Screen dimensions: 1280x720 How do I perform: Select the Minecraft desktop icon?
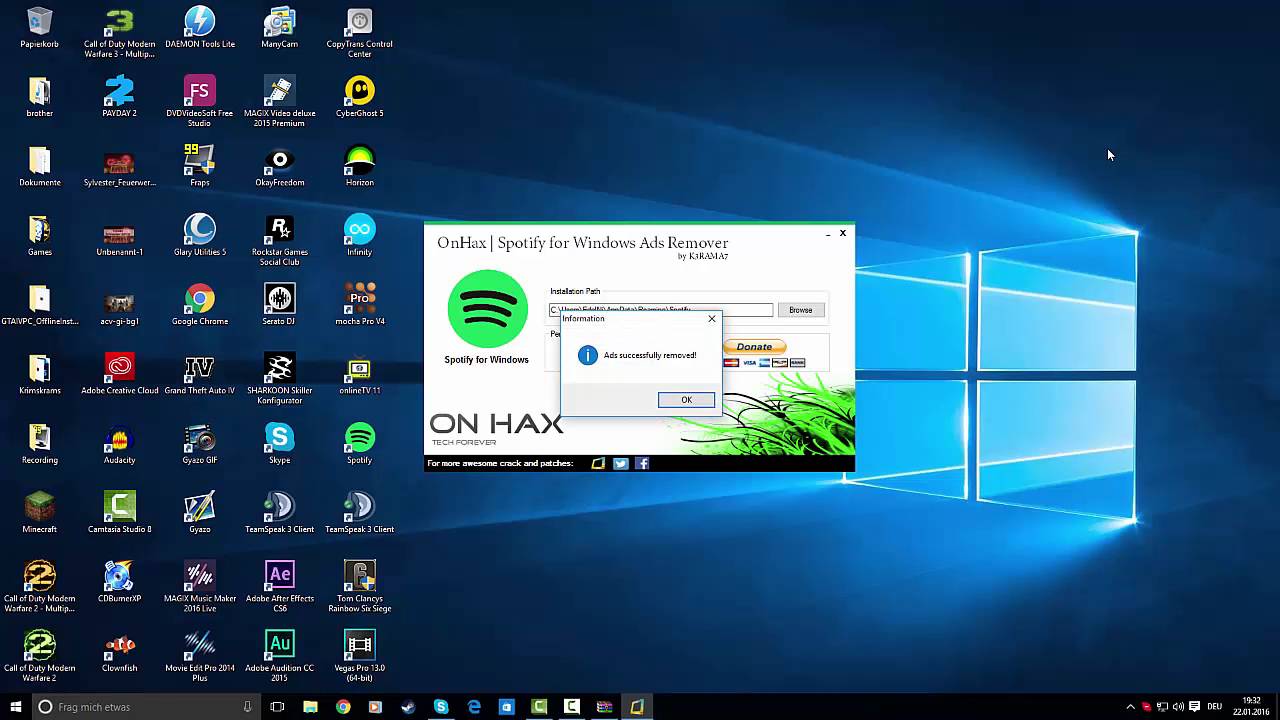pyautogui.click(x=40, y=513)
